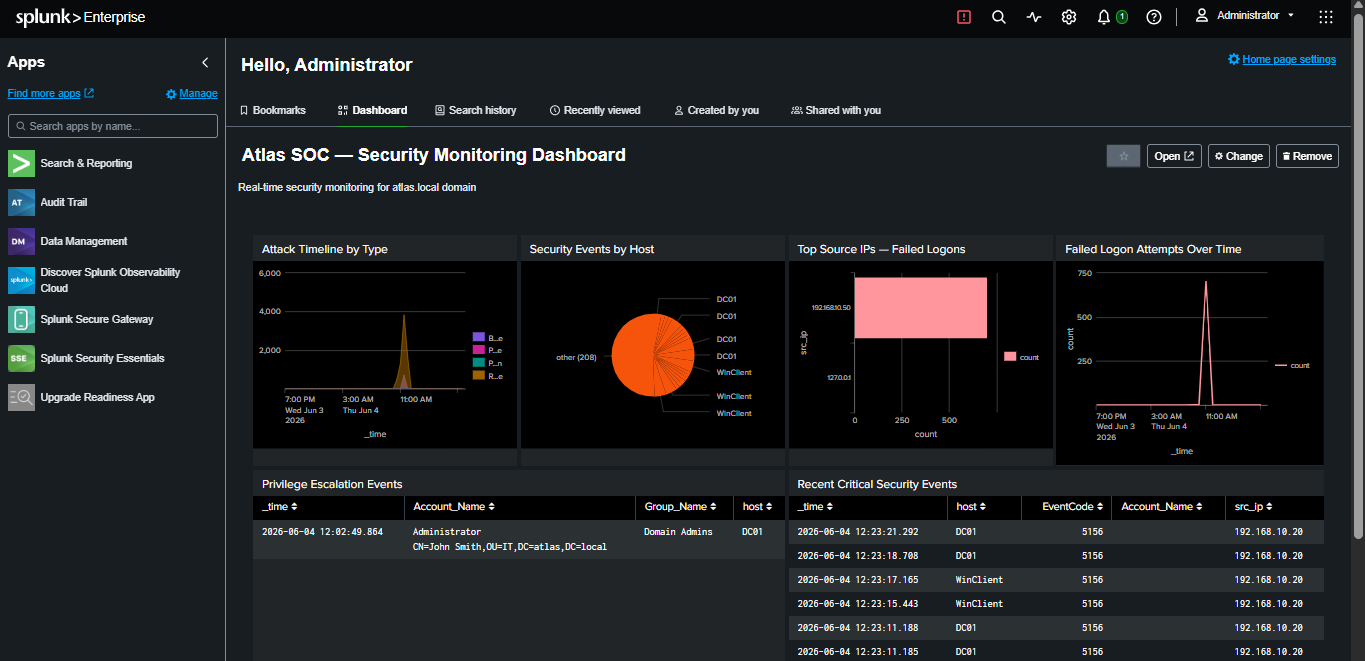1365x661 pixels.
Task: Select the Dashboard tab
Action: pos(372,110)
